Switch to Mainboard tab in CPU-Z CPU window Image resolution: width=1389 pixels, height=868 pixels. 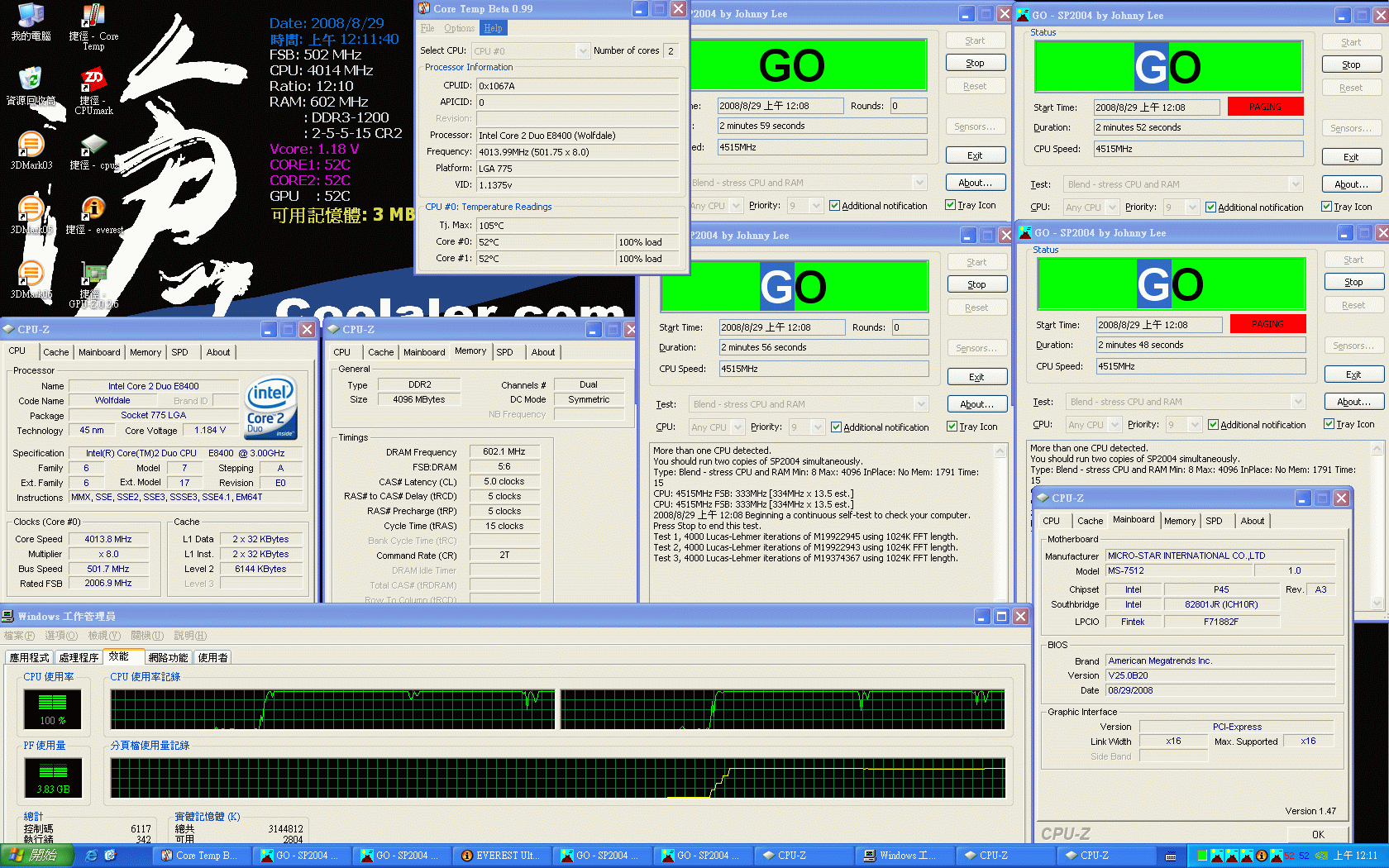(99, 352)
